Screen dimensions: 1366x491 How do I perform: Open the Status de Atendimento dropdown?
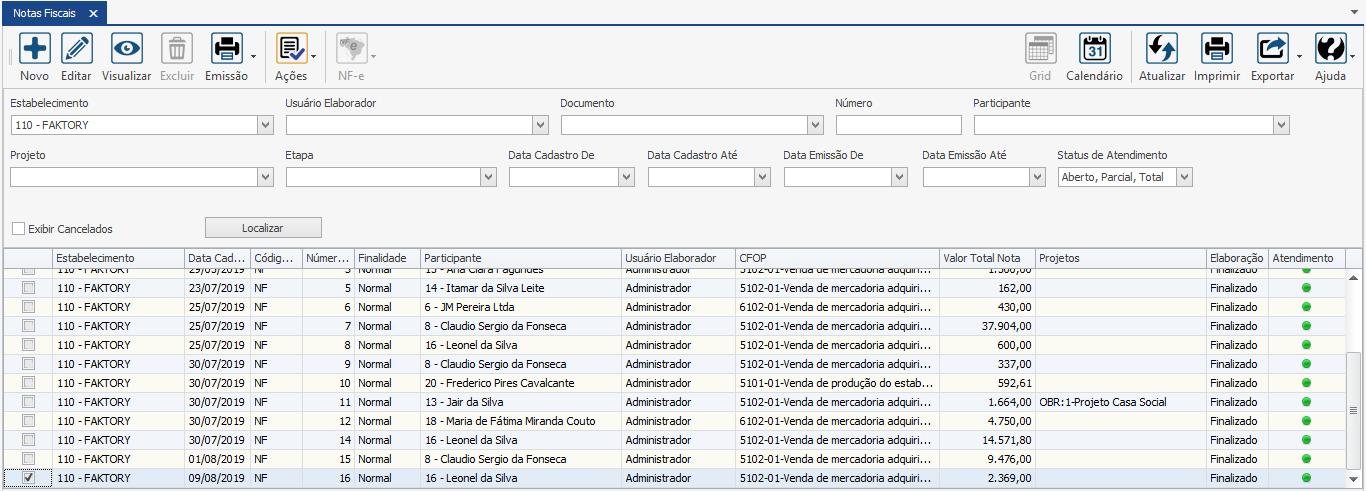coord(1184,177)
